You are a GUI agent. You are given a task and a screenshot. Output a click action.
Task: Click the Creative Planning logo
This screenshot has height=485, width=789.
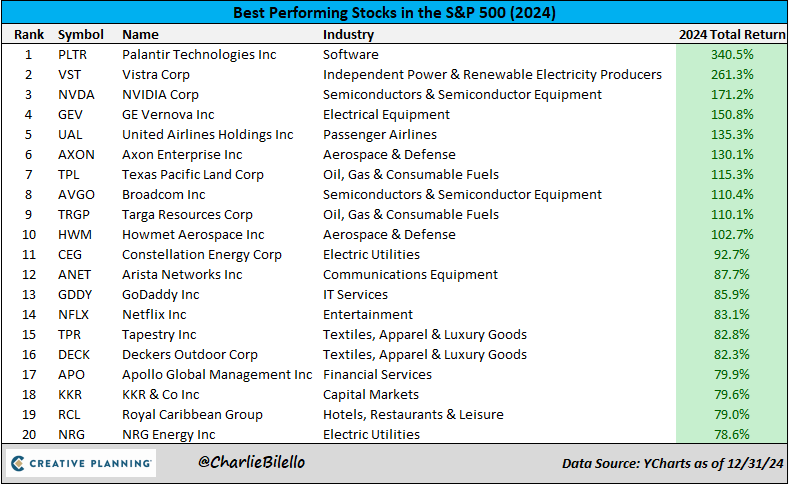(82, 463)
